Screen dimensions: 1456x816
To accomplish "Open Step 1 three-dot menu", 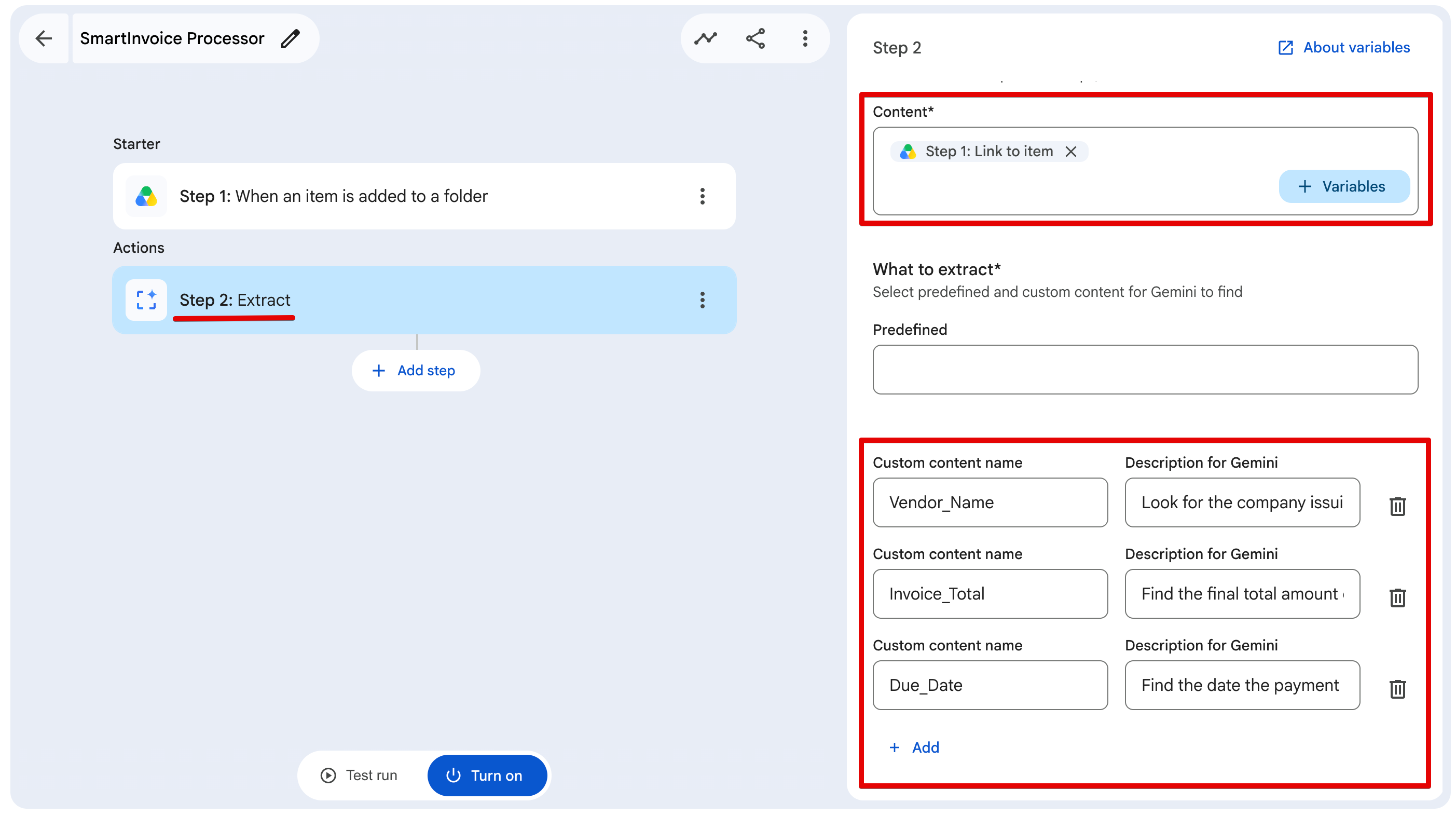I will 703,196.
